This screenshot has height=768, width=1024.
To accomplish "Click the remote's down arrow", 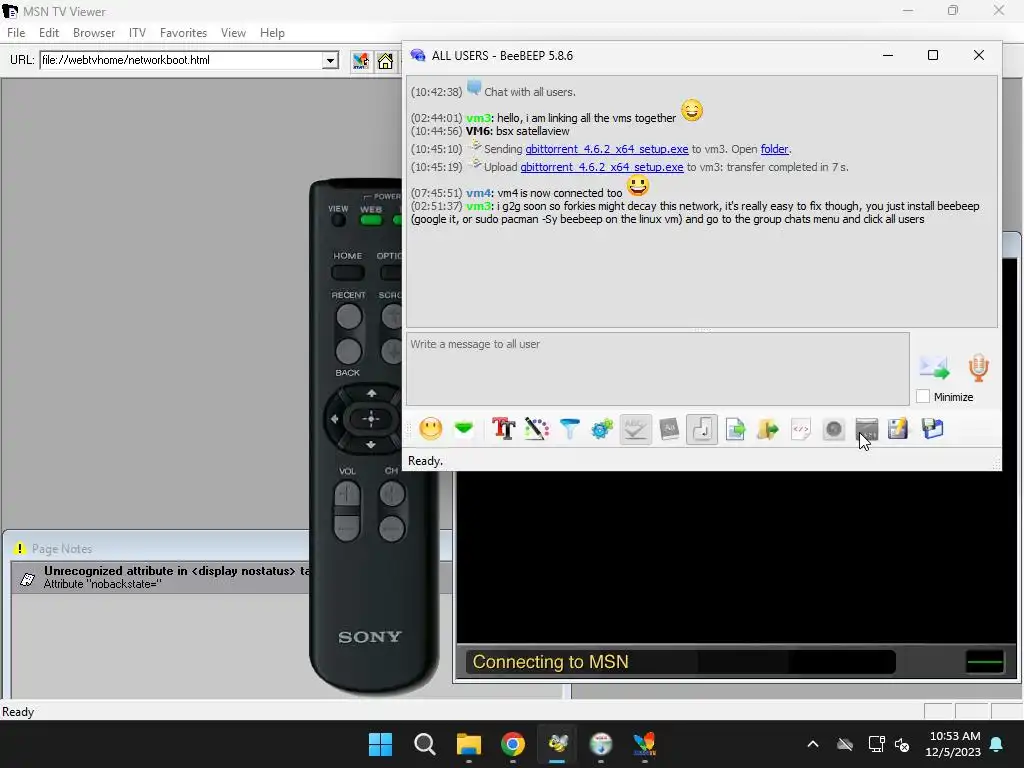I will point(371,445).
